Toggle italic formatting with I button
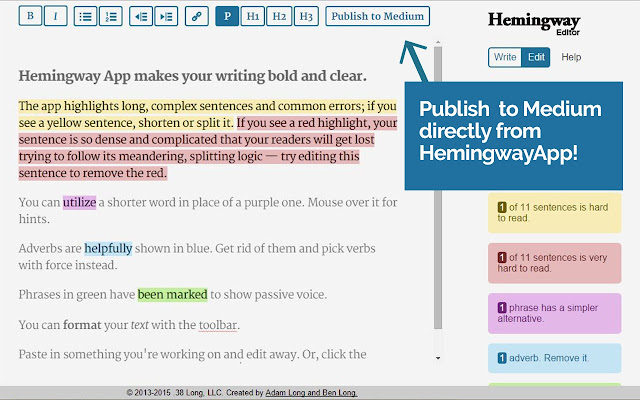 pyautogui.click(x=56, y=16)
